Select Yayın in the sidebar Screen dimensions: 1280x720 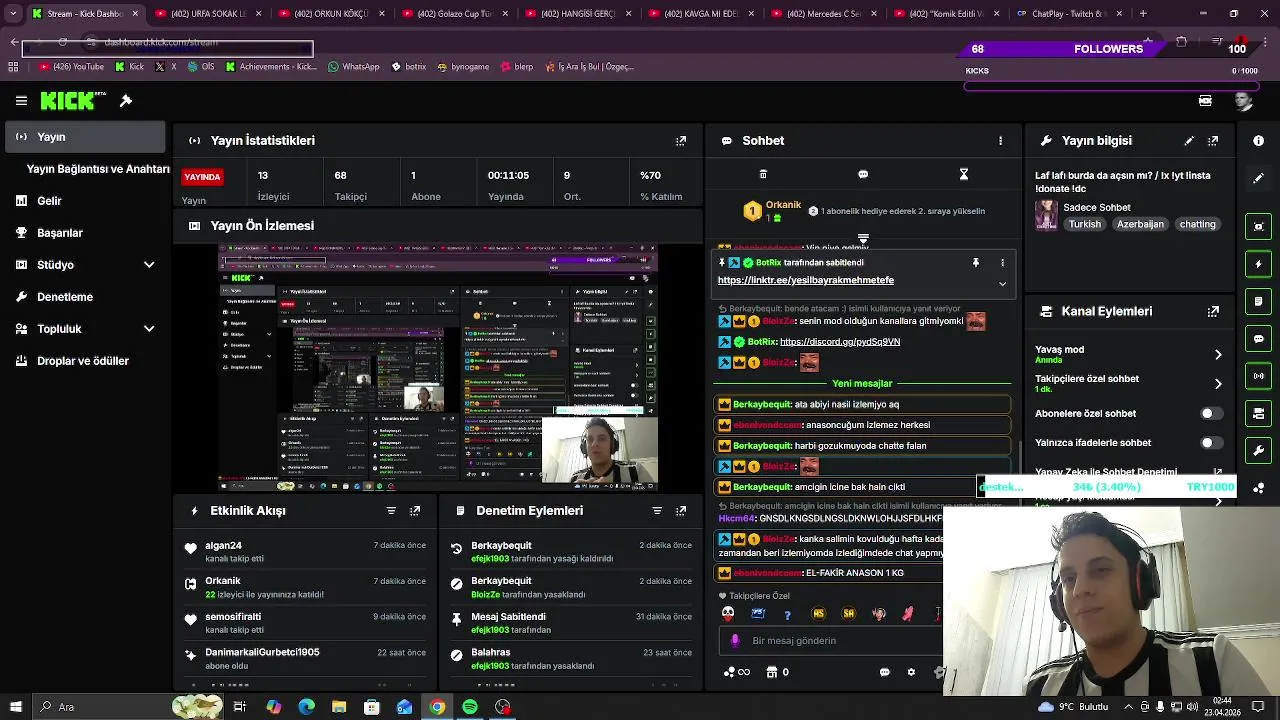click(x=85, y=137)
